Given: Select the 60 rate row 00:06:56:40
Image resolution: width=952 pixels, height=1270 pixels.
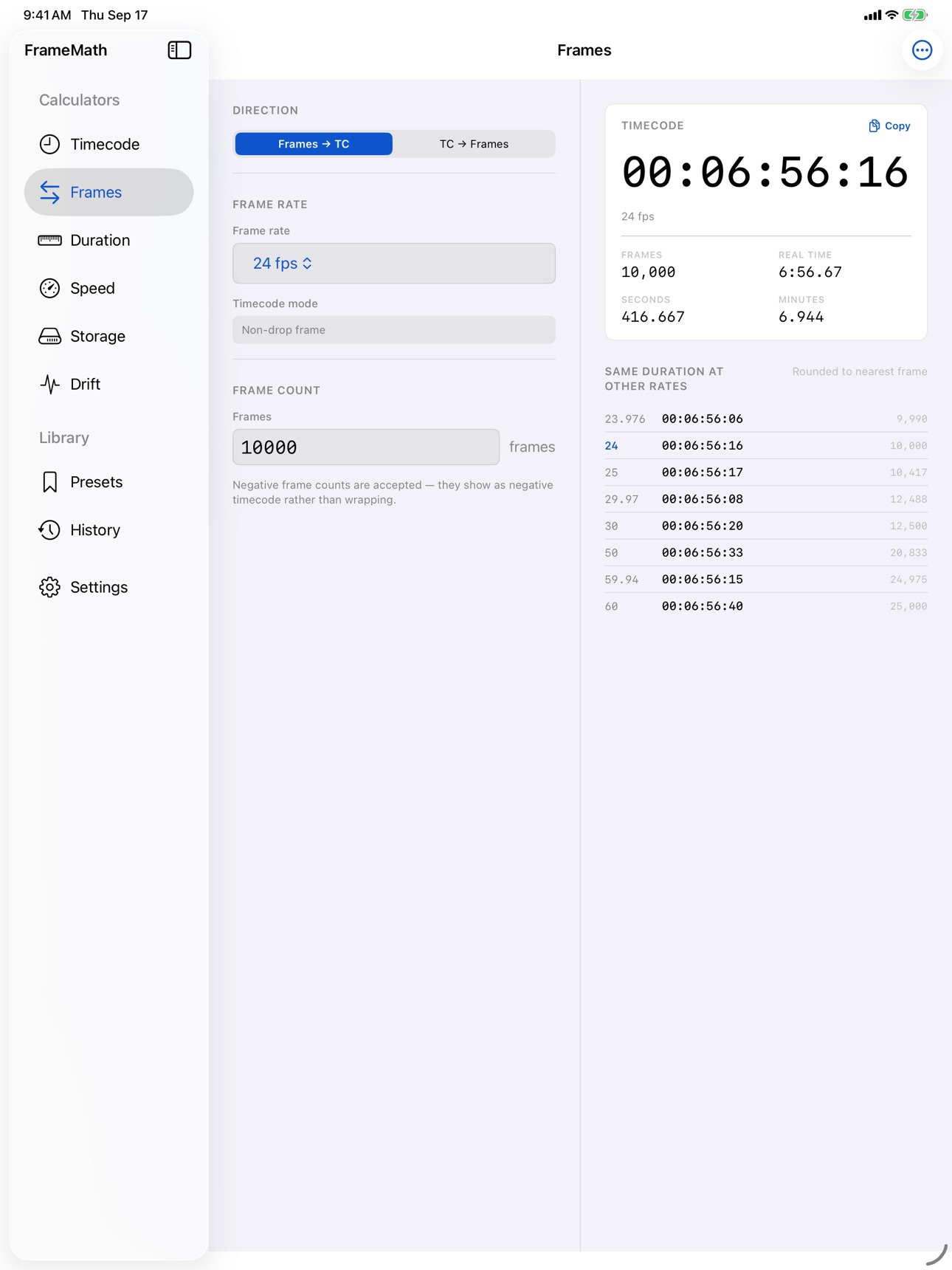Looking at the screenshot, I should click(x=766, y=606).
